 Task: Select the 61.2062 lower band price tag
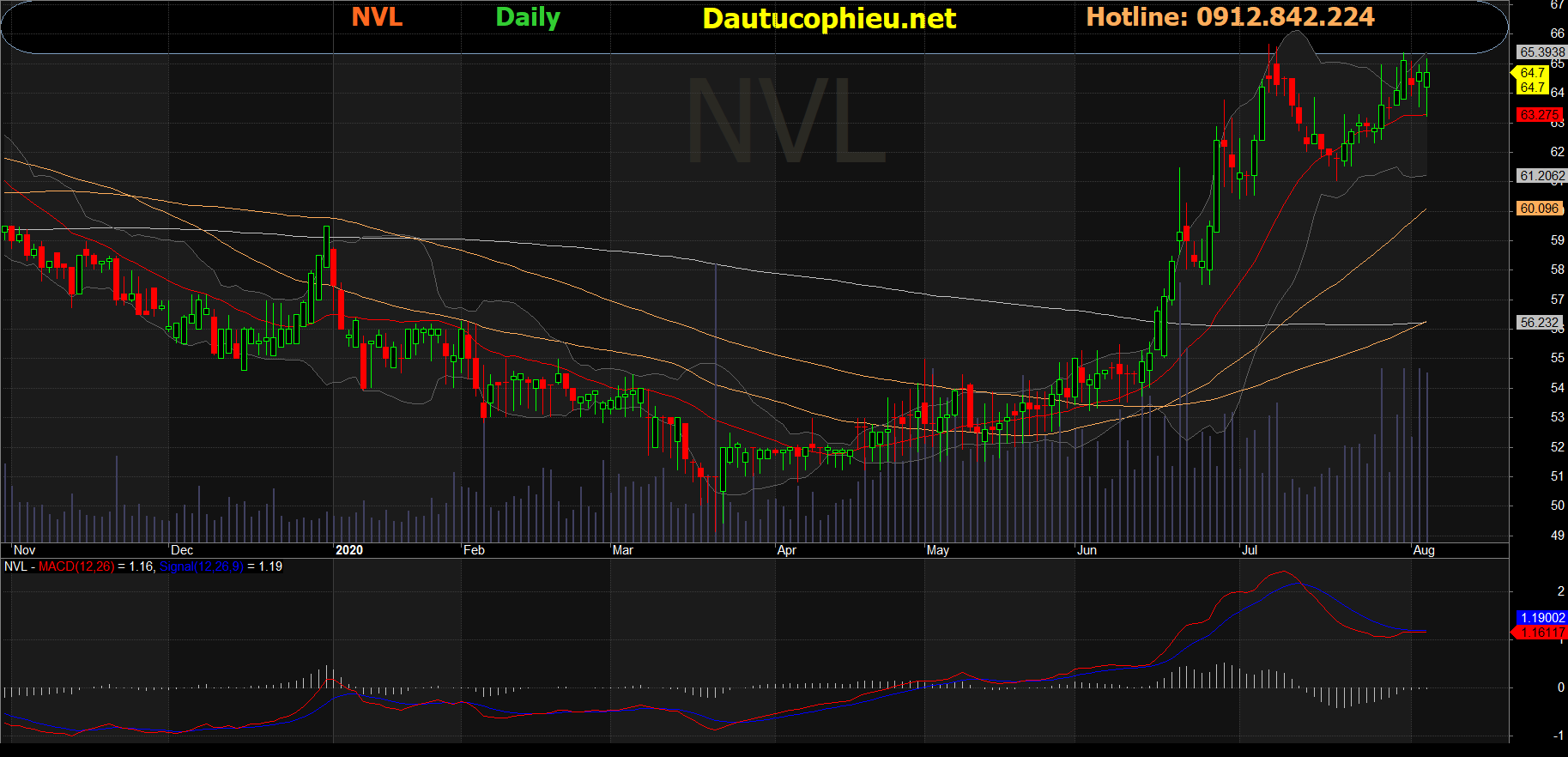[1541, 176]
